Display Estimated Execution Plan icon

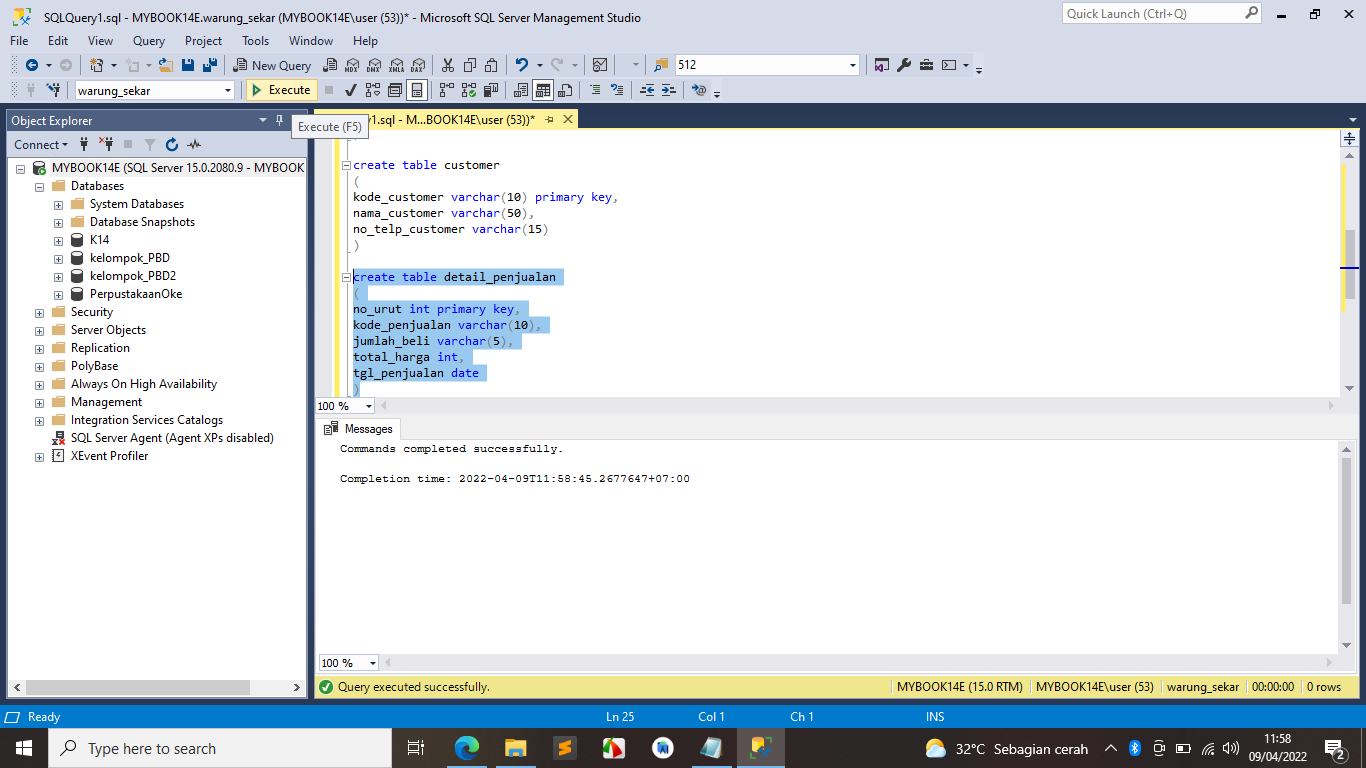[373, 90]
